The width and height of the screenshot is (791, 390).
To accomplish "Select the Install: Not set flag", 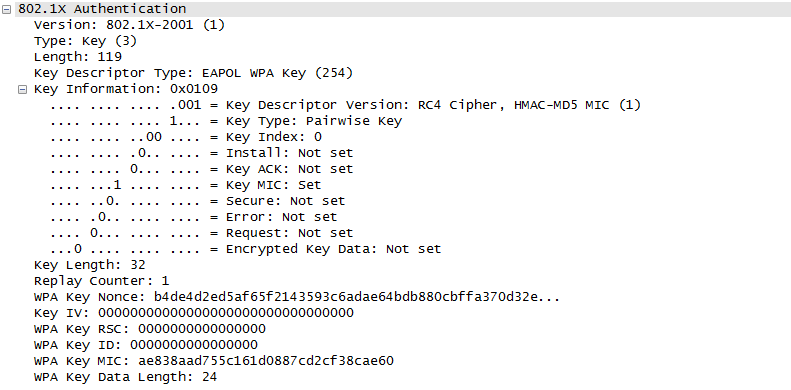I will point(202,153).
